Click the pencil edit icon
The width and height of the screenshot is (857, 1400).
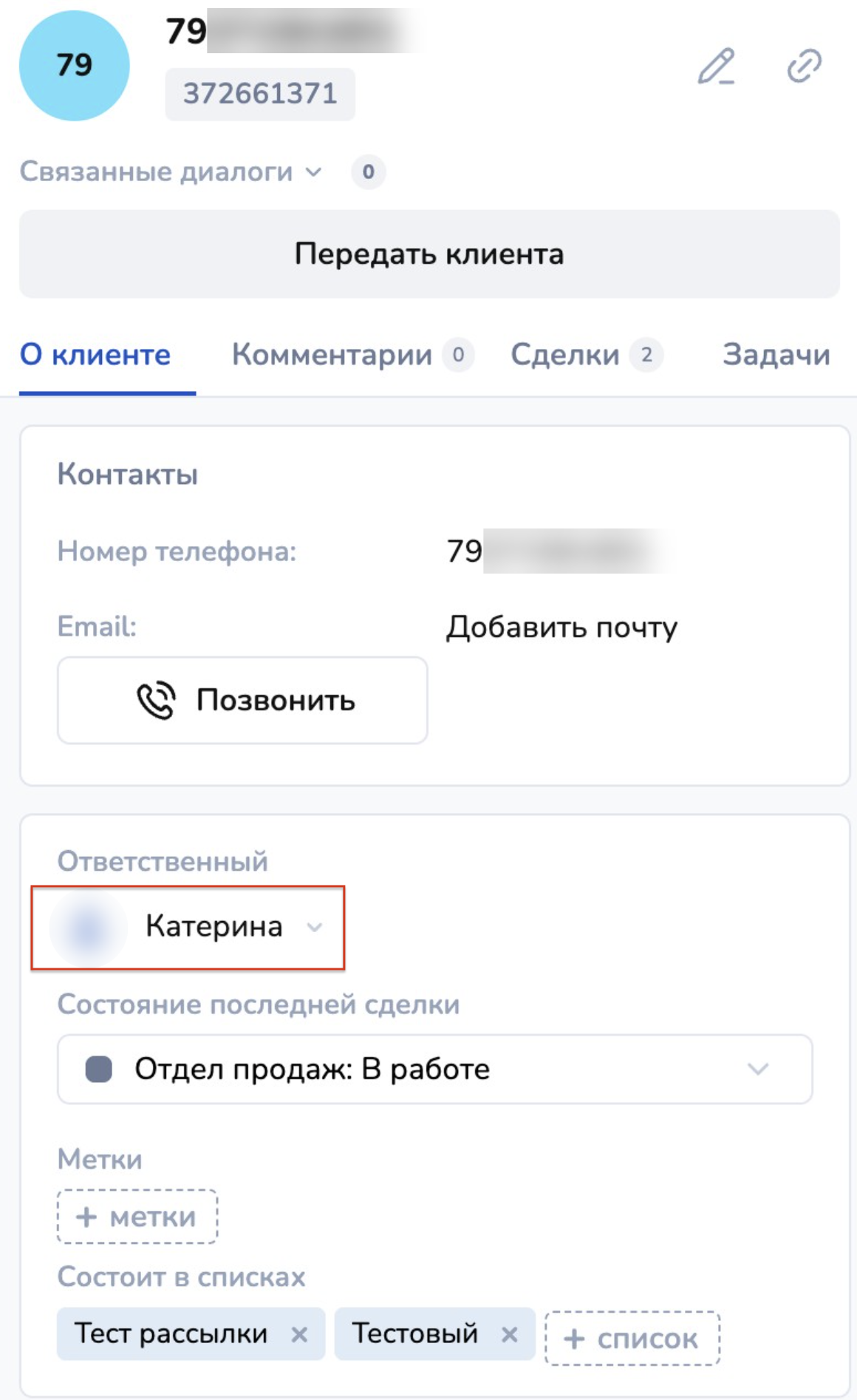click(716, 67)
